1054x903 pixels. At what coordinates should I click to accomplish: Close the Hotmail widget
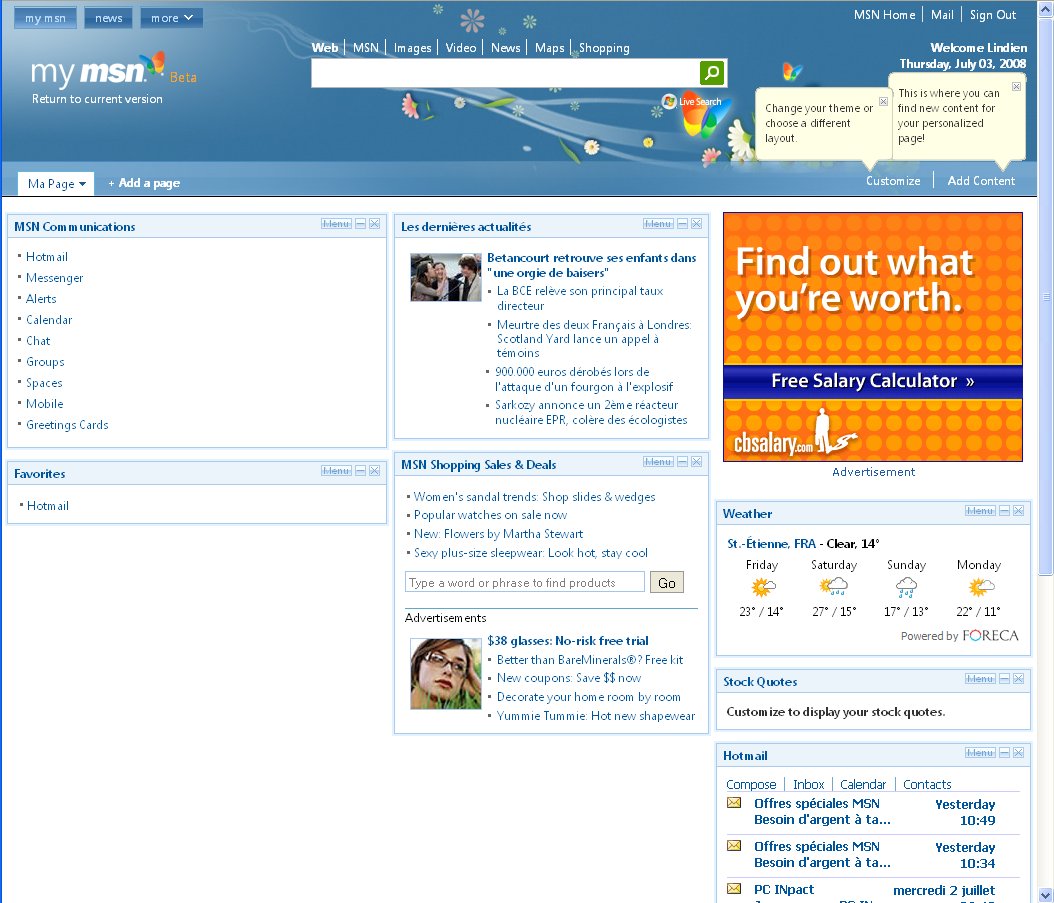point(1018,753)
